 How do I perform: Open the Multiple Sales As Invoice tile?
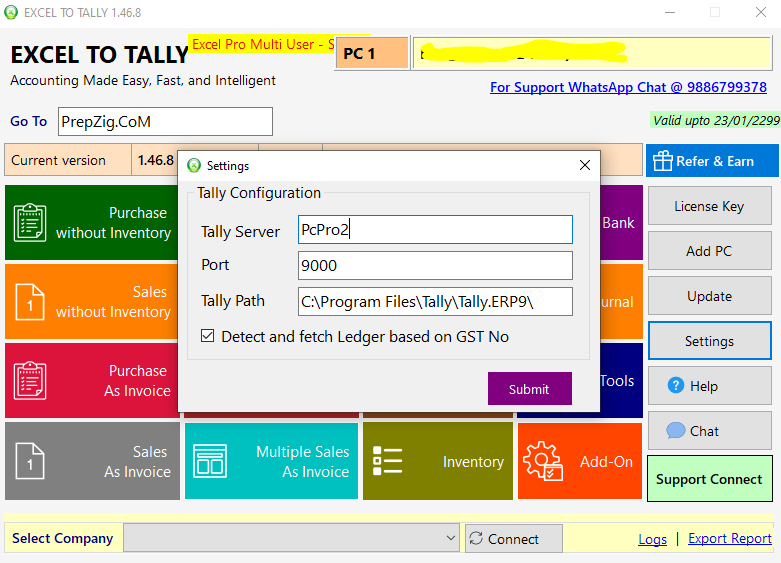[x=271, y=461]
